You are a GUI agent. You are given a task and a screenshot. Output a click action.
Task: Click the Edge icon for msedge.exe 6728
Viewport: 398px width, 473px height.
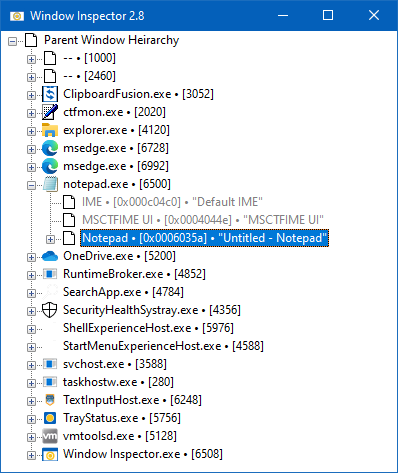[x=50, y=148]
